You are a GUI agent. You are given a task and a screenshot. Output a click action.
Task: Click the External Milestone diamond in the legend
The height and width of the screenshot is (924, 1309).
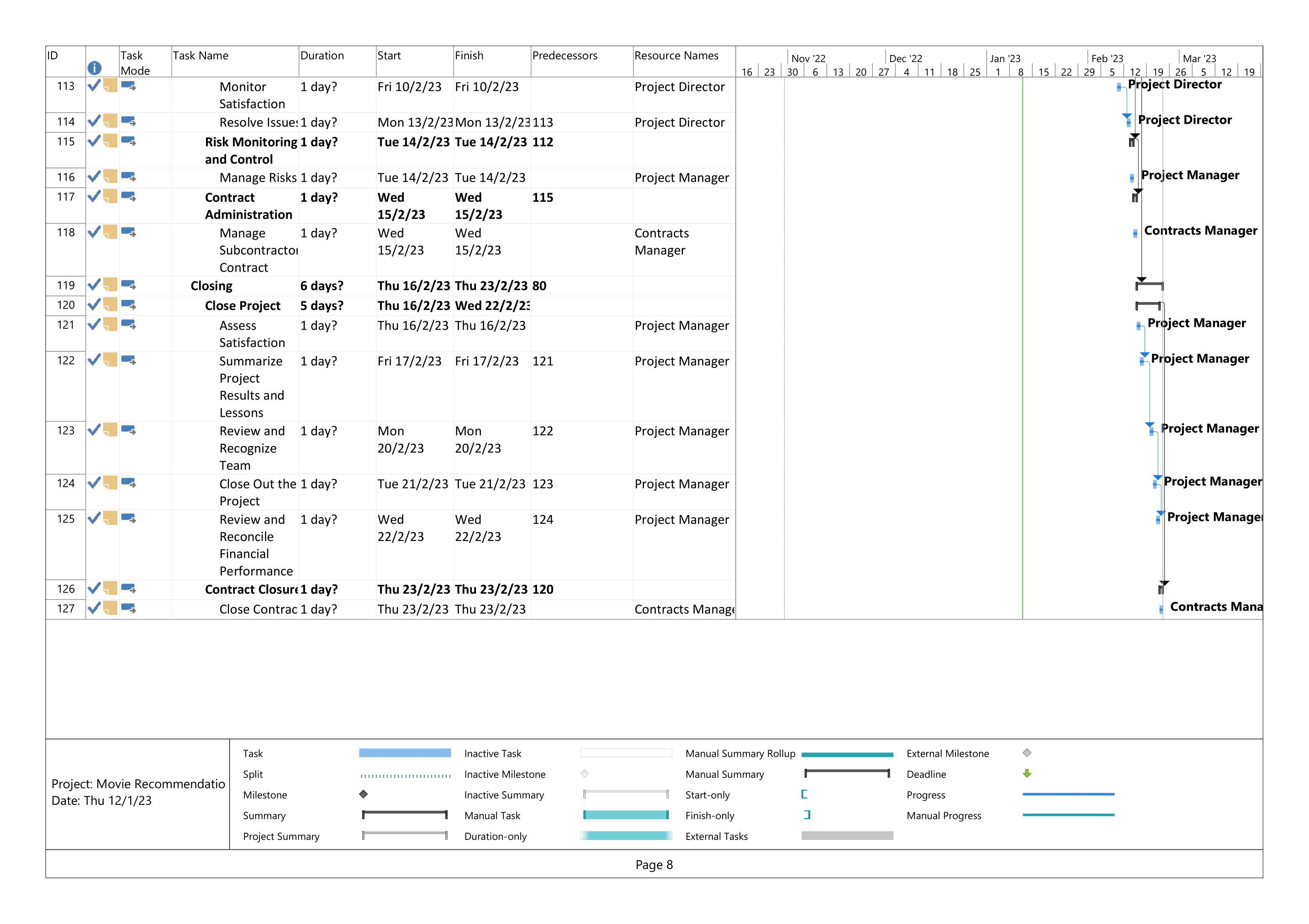click(x=1027, y=753)
